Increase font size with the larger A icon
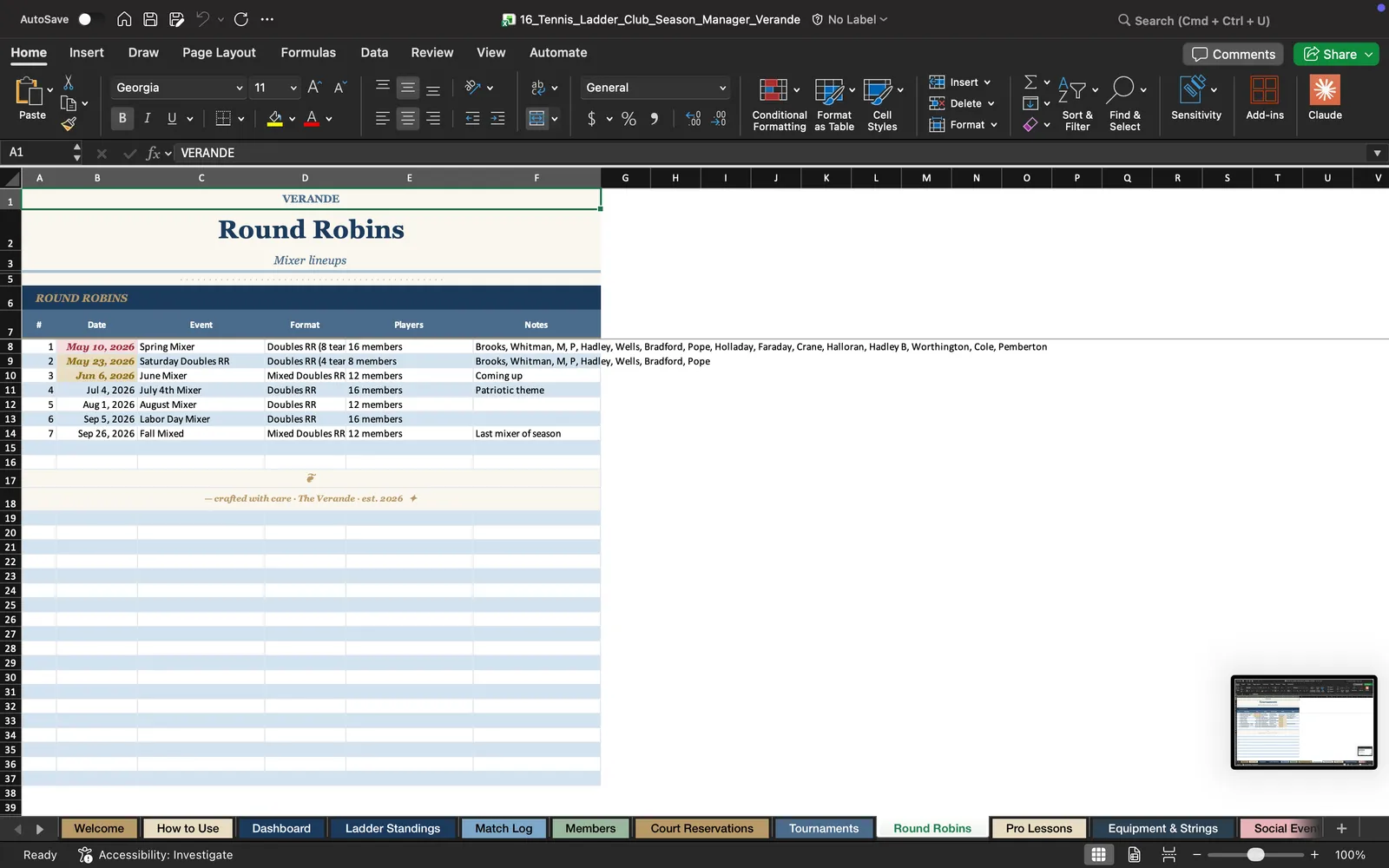The image size is (1389, 868). 314,88
